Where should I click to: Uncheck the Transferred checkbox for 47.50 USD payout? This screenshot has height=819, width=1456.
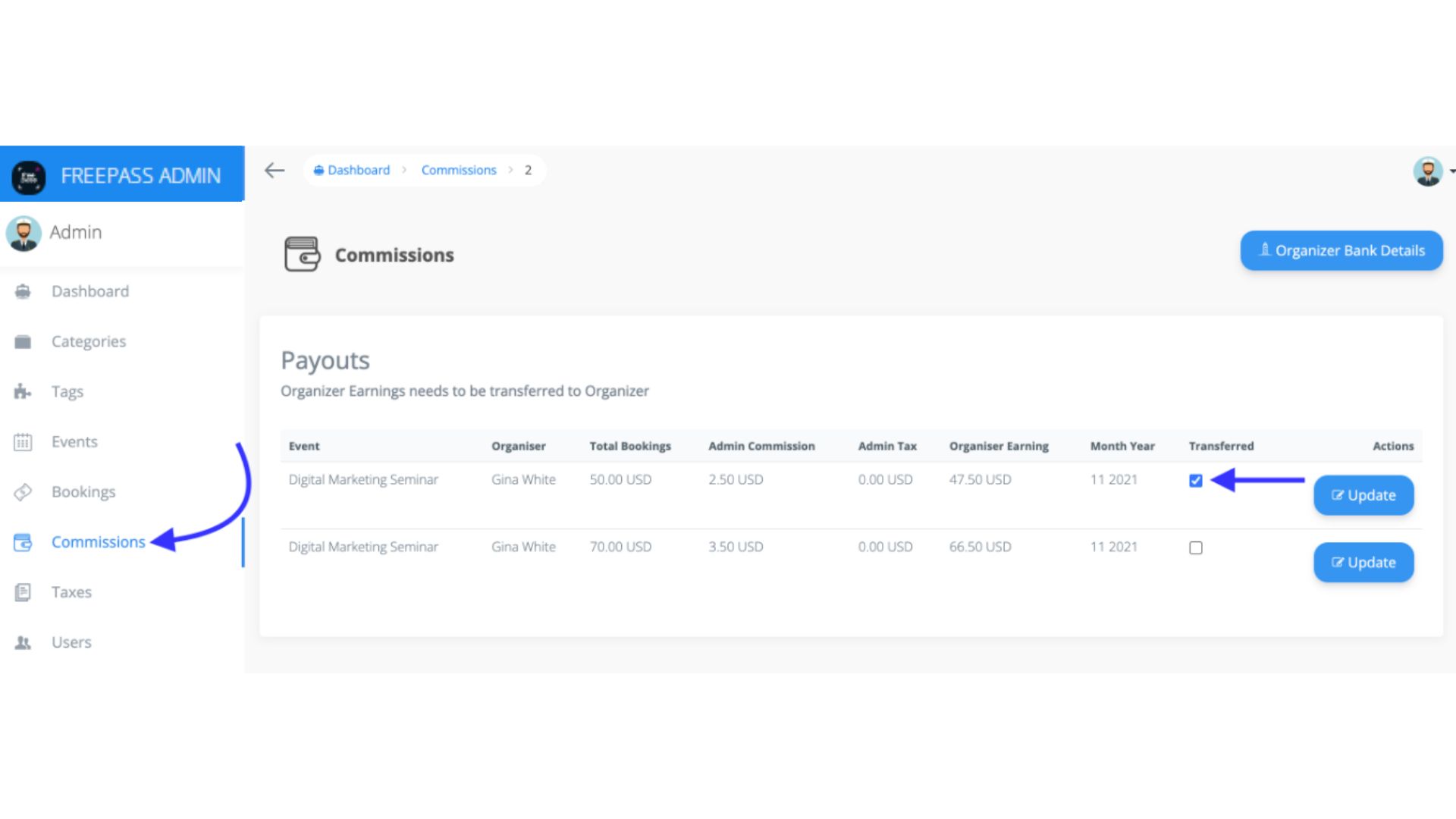1195,480
